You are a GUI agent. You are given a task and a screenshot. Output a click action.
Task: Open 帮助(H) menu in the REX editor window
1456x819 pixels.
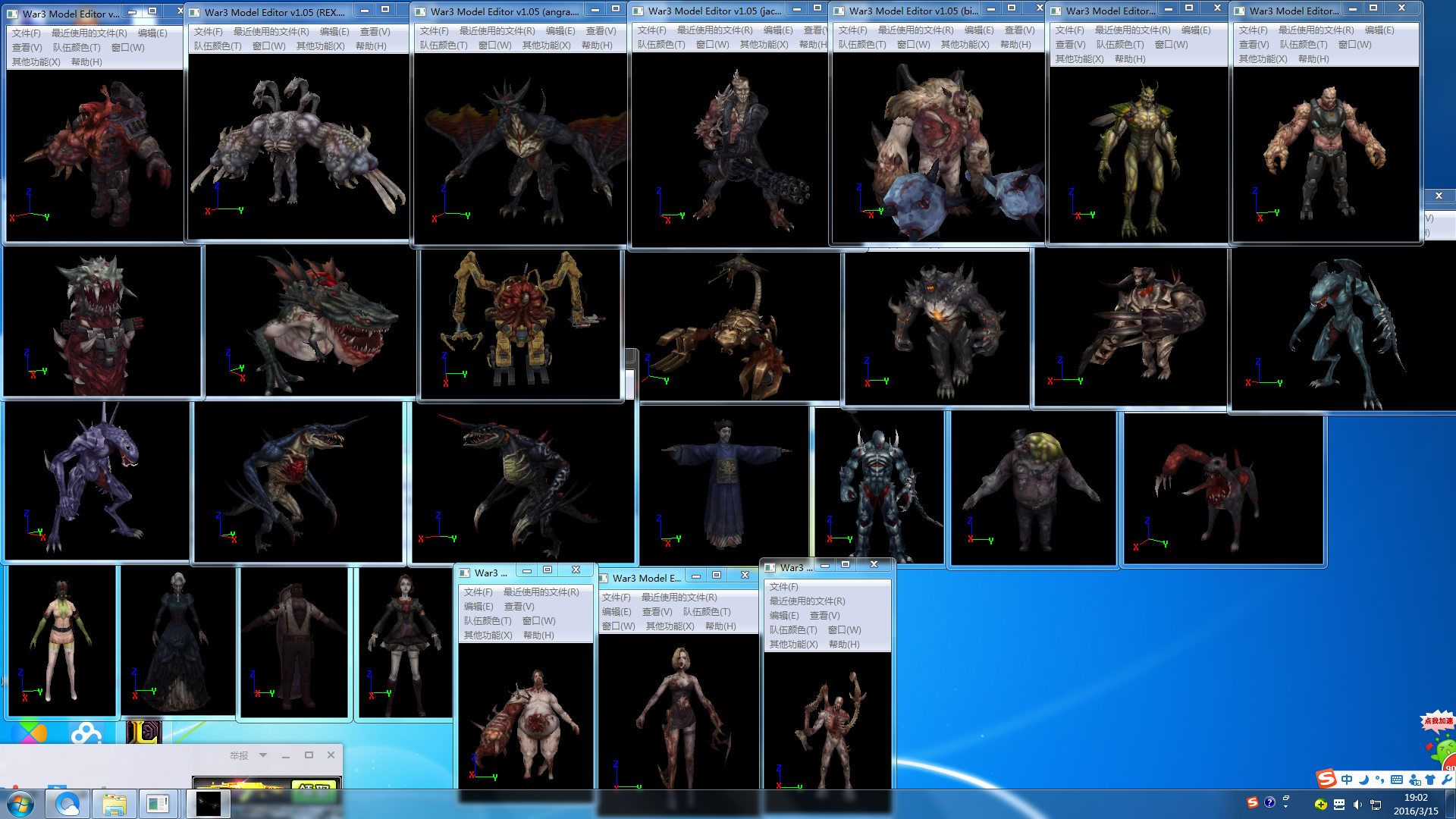click(371, 46)
